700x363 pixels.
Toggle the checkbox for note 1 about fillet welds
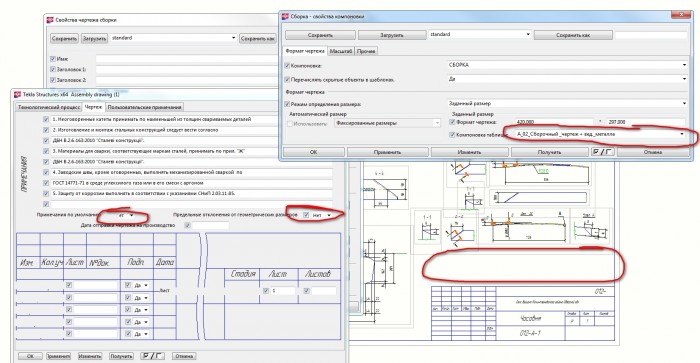(x=46, y=119)
